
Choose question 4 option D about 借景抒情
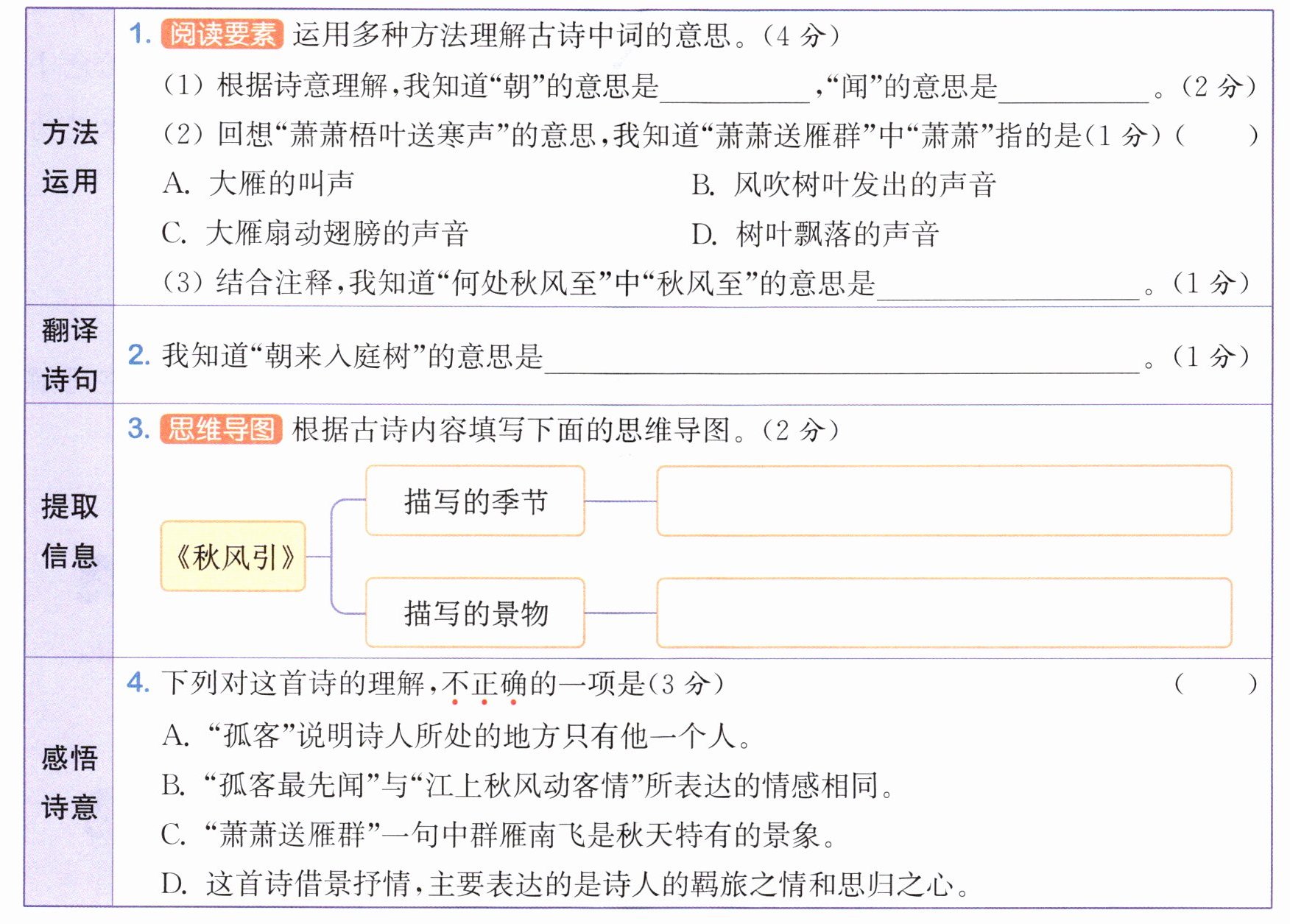coord(565,884)
